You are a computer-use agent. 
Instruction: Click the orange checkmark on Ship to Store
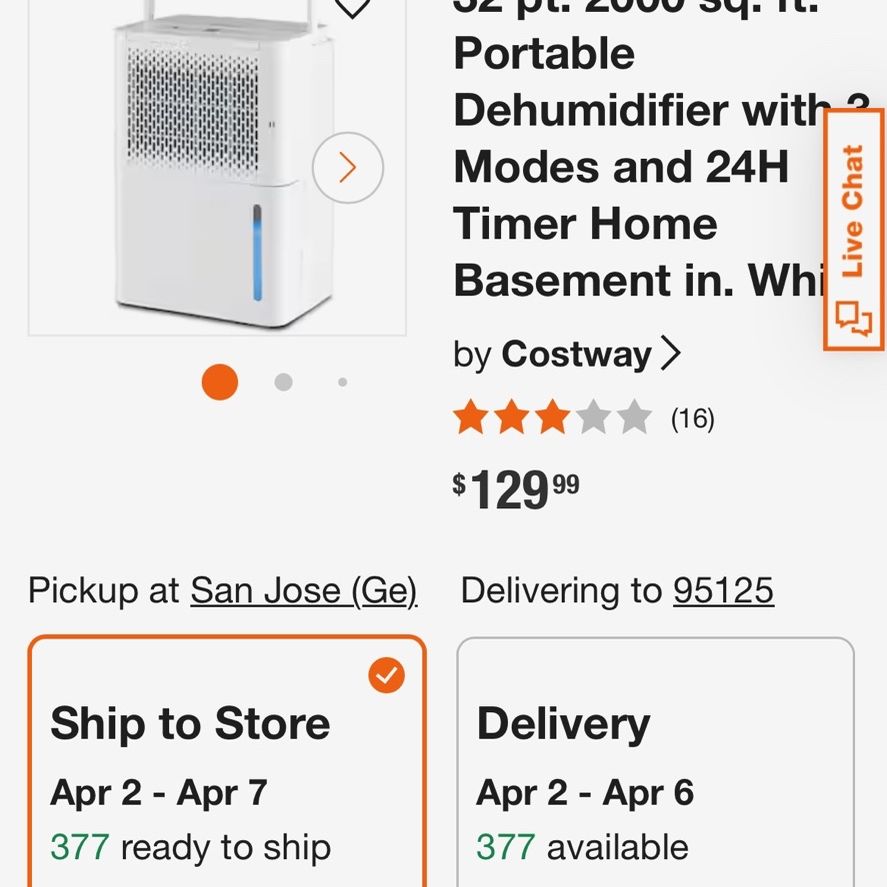pyautogui.click(x=386, y=675)
